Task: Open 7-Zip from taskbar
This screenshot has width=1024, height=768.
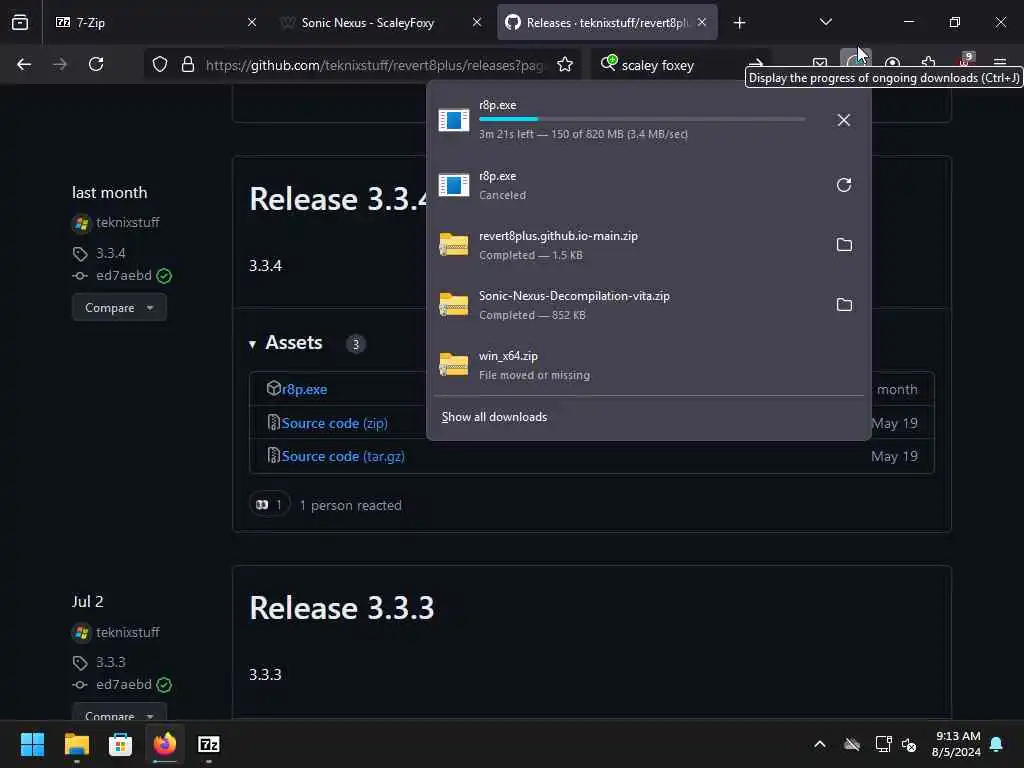Action: [209, 744]
